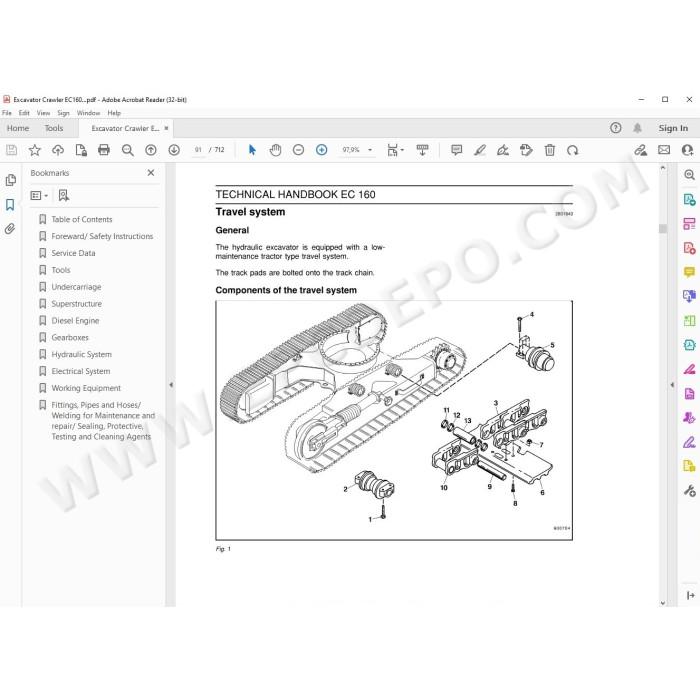Image resolution: width=700 pixels, height=700 pixels.
Task: Collapse the left navigation pane arrow
Action: tap(171, 385)
